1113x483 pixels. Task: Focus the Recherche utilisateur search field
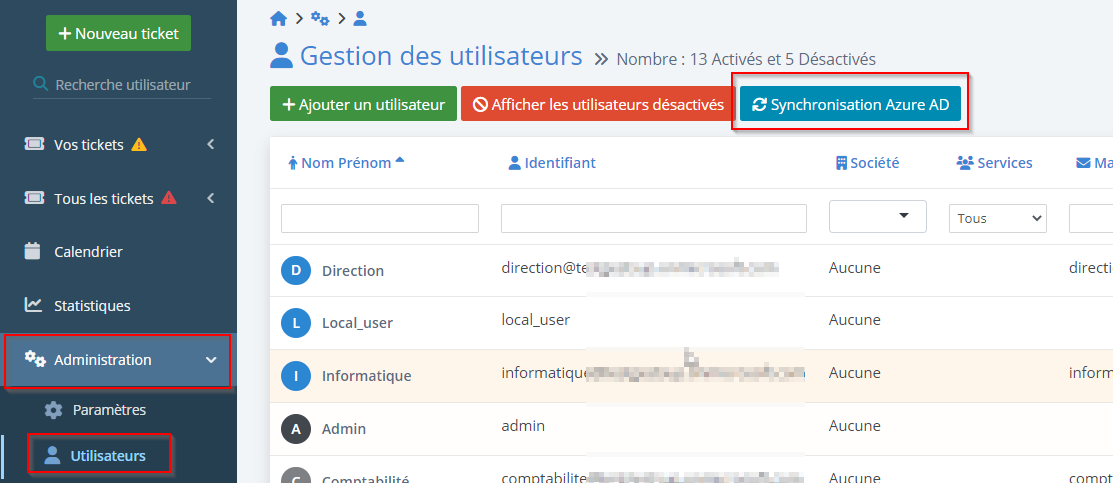coord(123,85)
